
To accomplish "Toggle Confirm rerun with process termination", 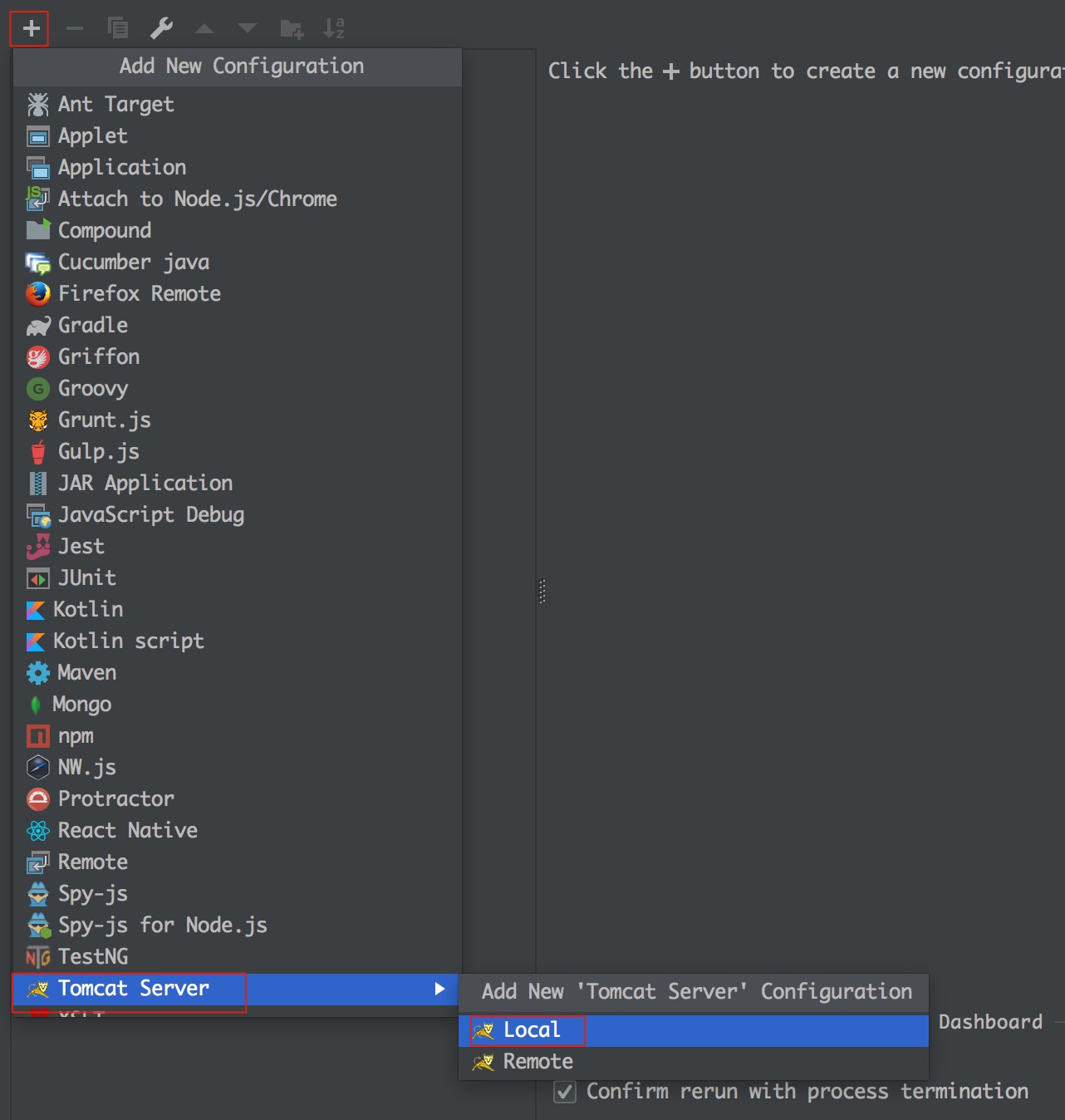I will click(x=565, y=1092).
